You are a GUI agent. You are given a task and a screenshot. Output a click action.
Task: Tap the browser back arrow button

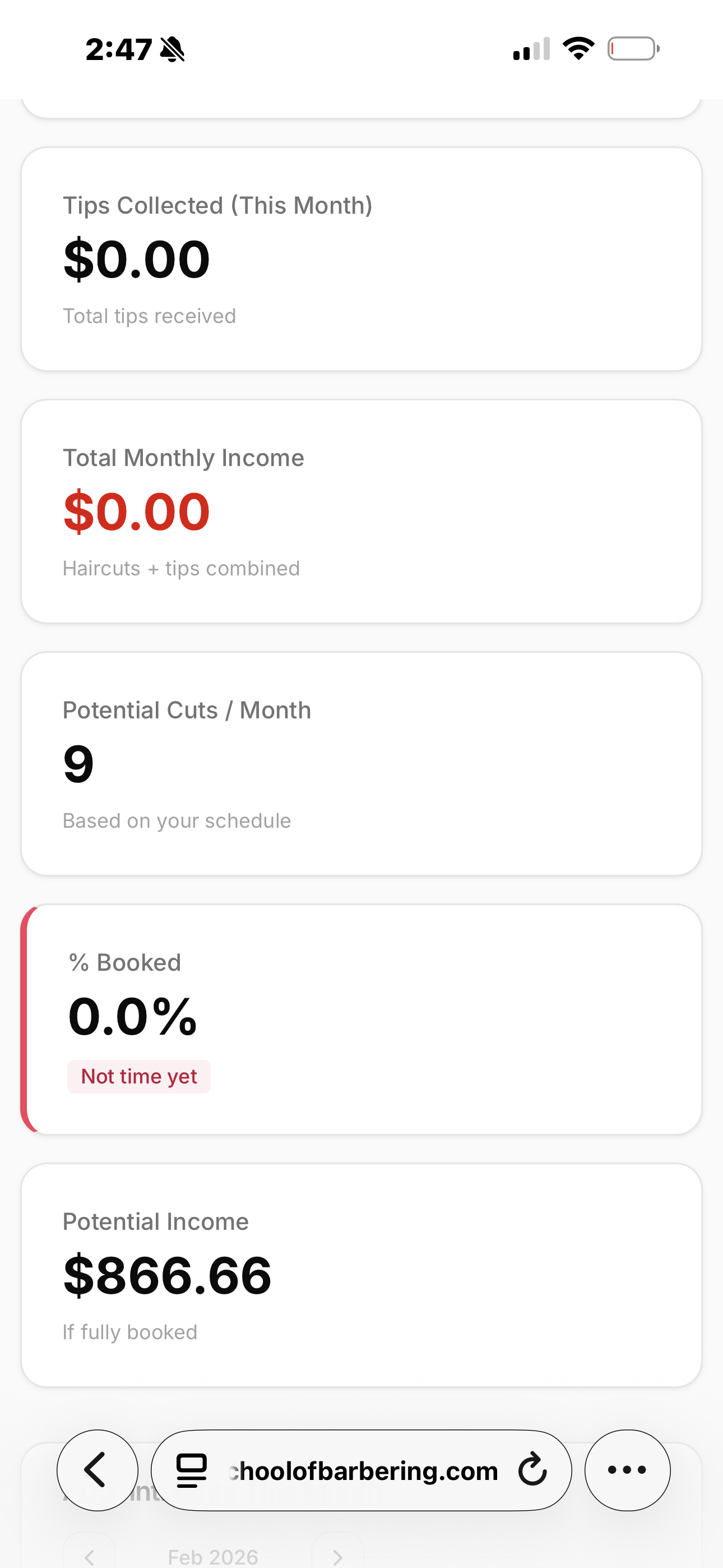tap(97, 1469)
